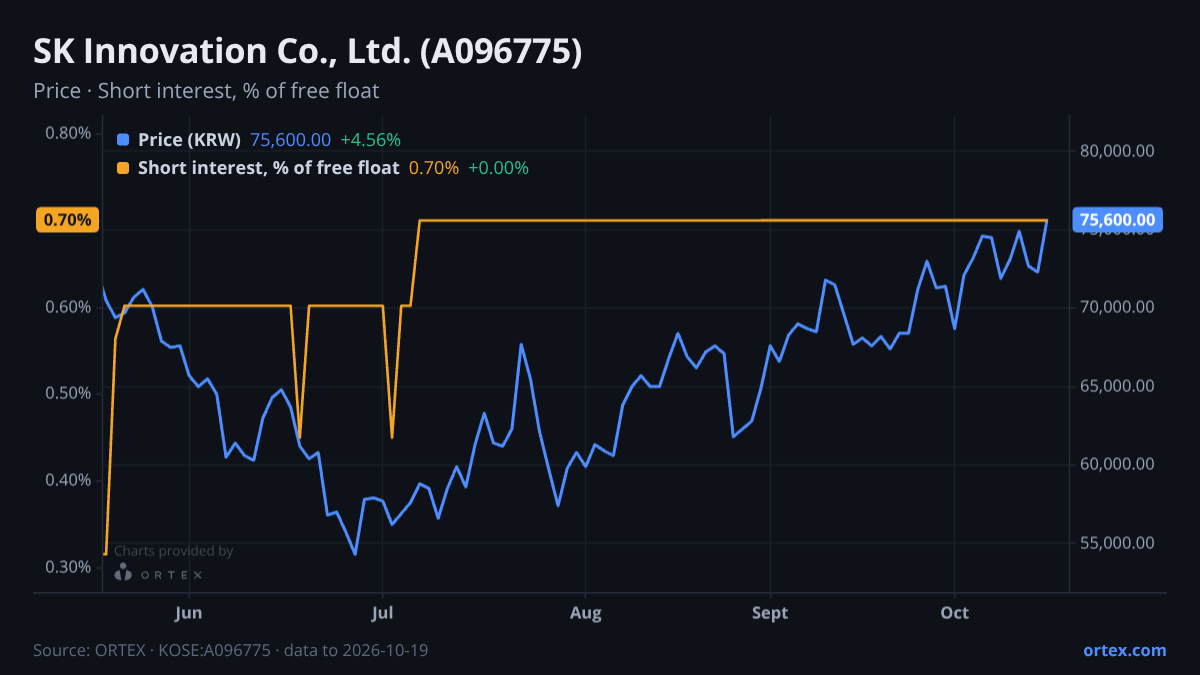The image size is (1200, 675).
Task: Click the 0.80% left axis label
Action: [68, 133]
